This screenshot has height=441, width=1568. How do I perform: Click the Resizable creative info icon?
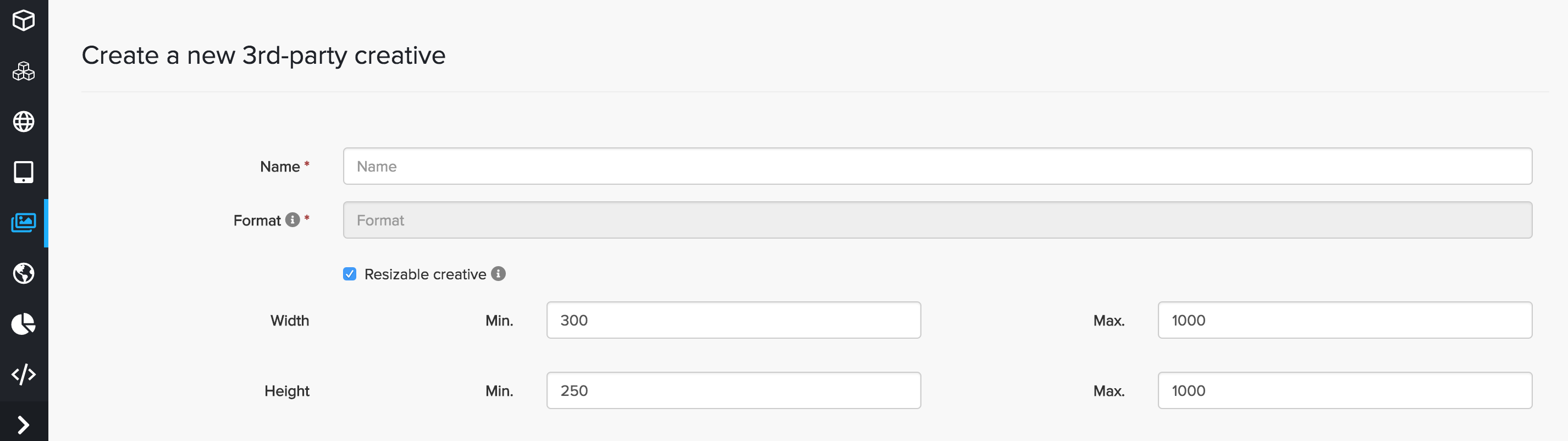[x=499, y=274]
